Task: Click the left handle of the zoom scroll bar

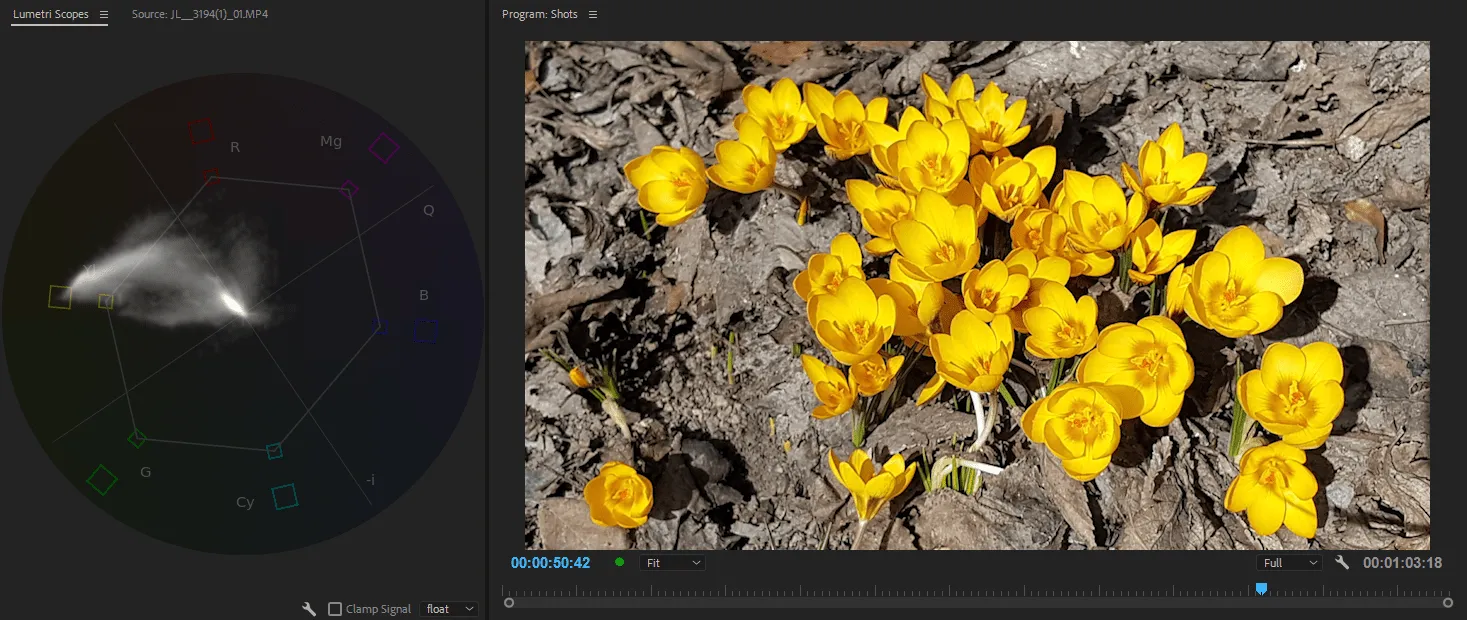Action: (509, 603)
